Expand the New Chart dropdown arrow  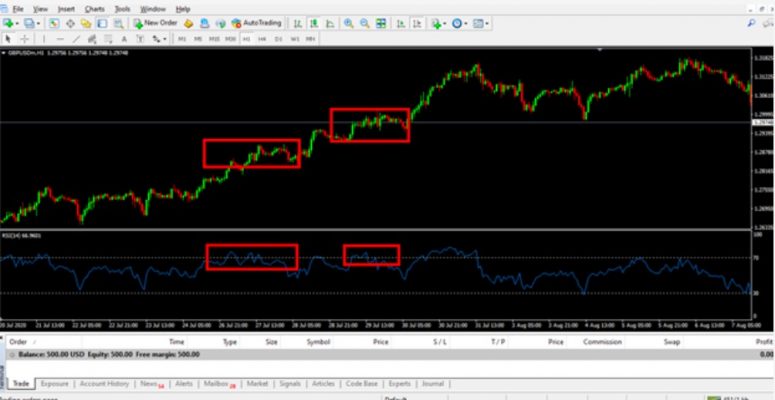tap(19, 22)
